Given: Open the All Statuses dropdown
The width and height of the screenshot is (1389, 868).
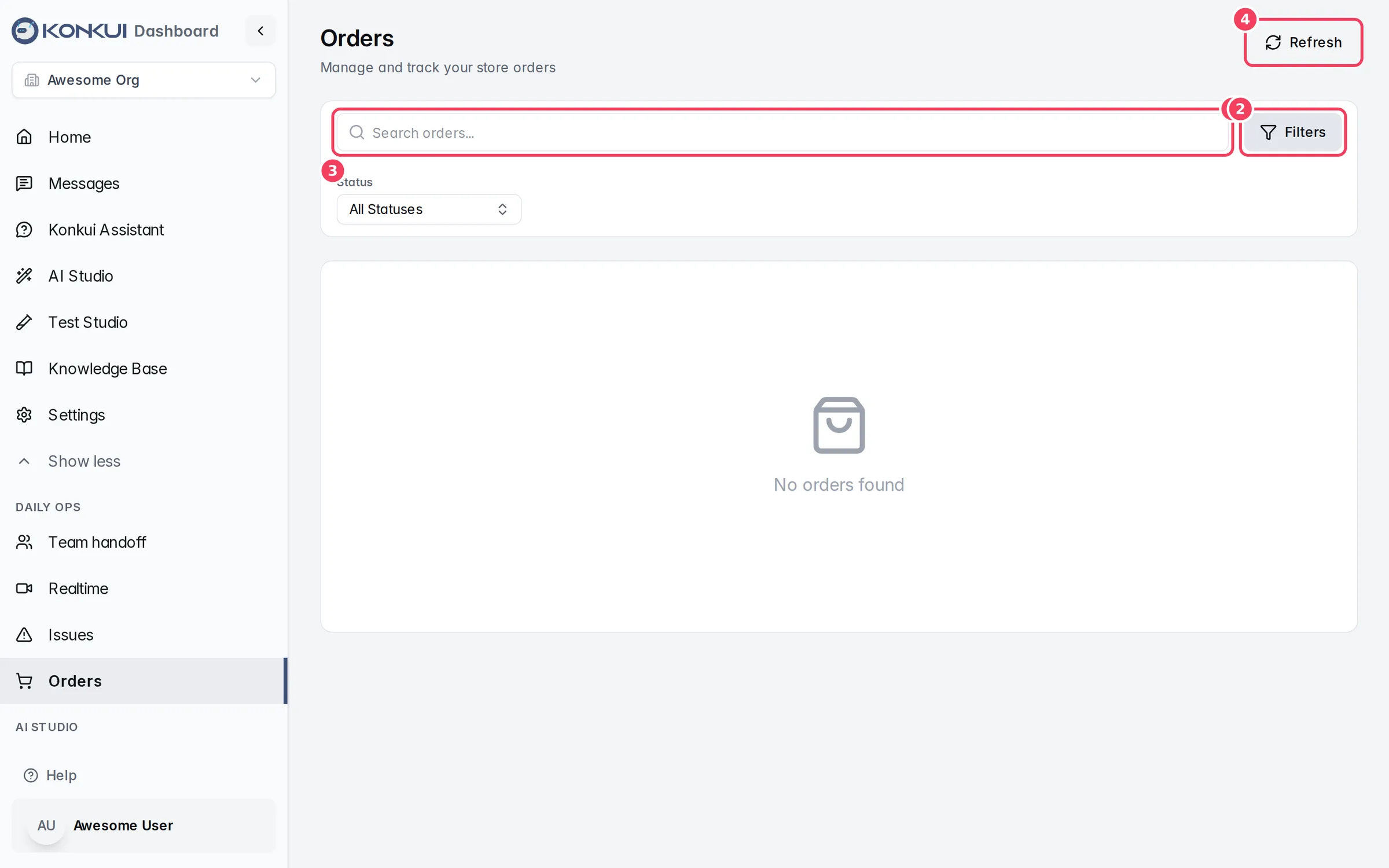Looking at the screenshot, I should 429,209.
